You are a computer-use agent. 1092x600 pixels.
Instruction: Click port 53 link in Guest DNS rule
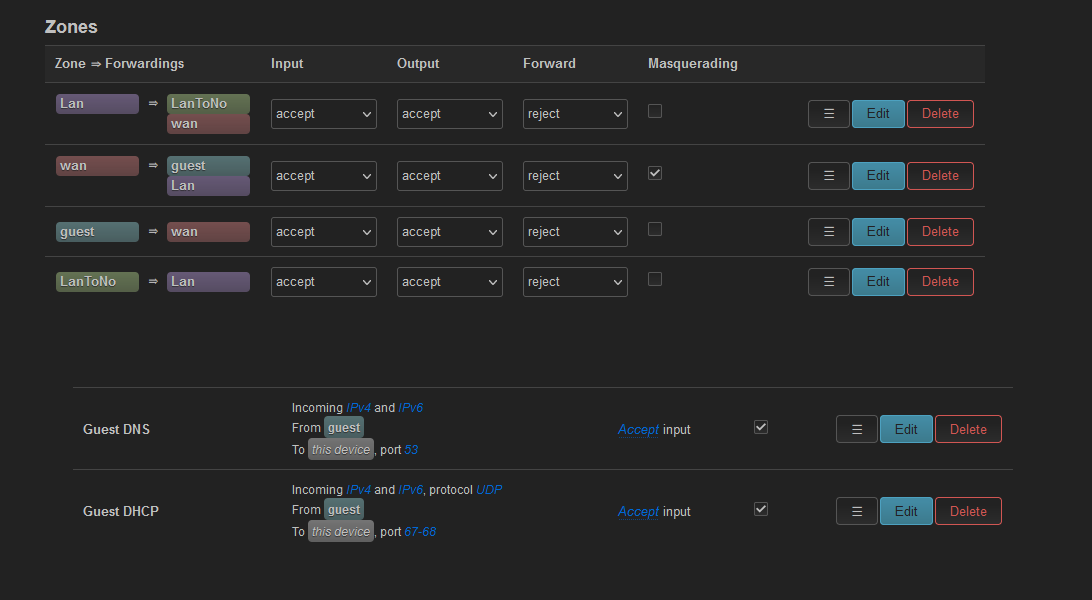(x=412, y=450)
